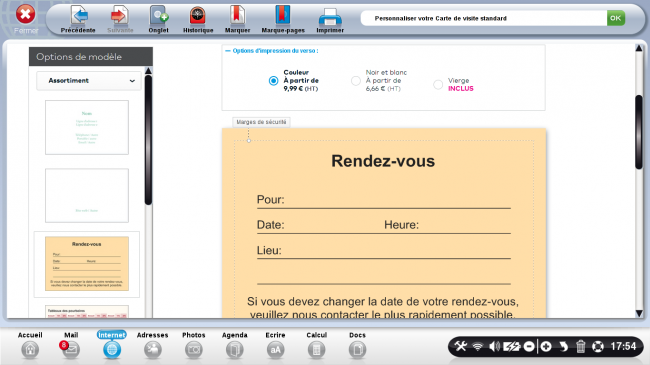Click the template panel scroll-up arrow
This screenshot has height=365, width=650.
click(x=148, y=71)
